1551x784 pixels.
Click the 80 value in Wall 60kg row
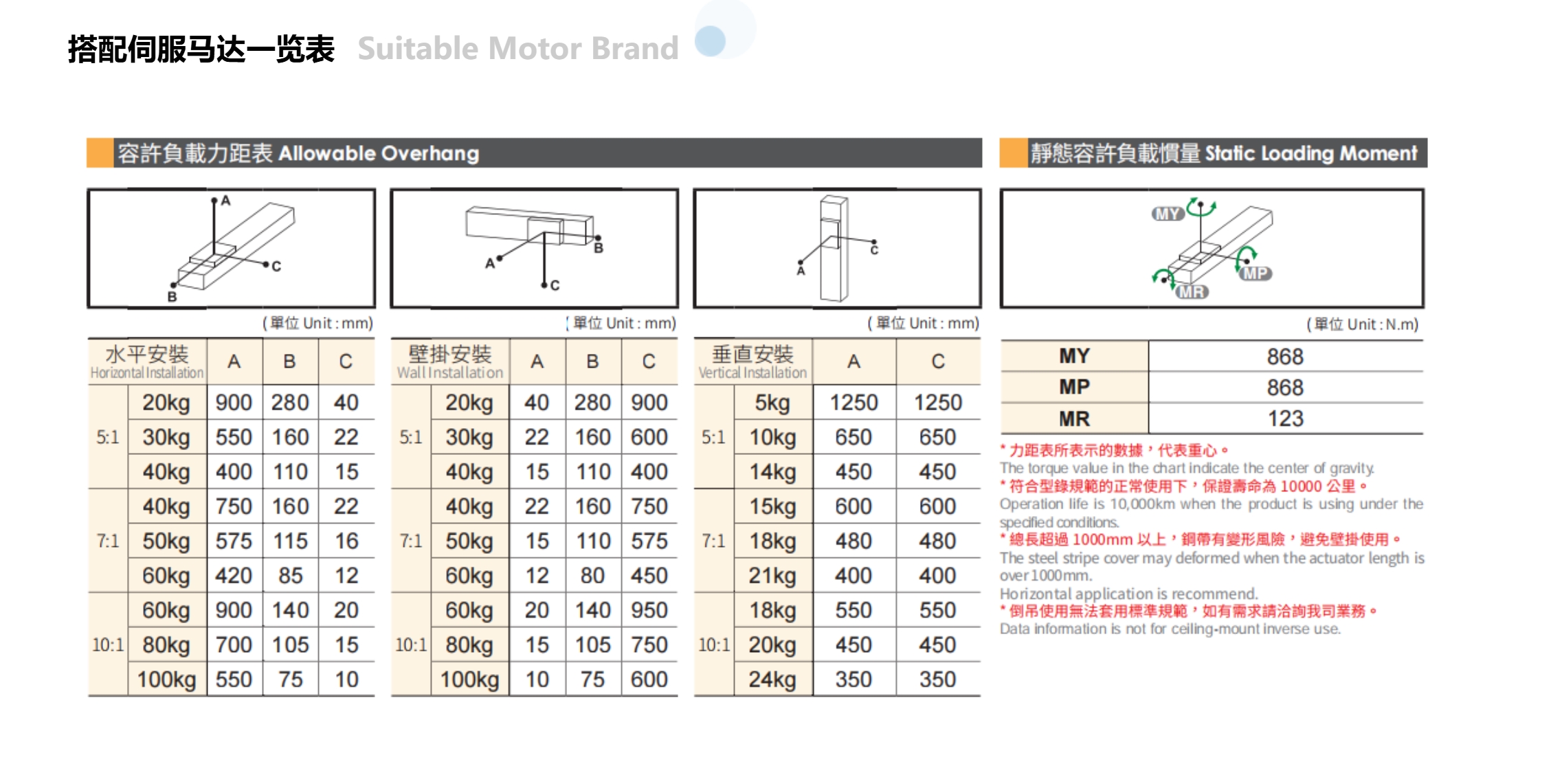(x=592, y=576)
